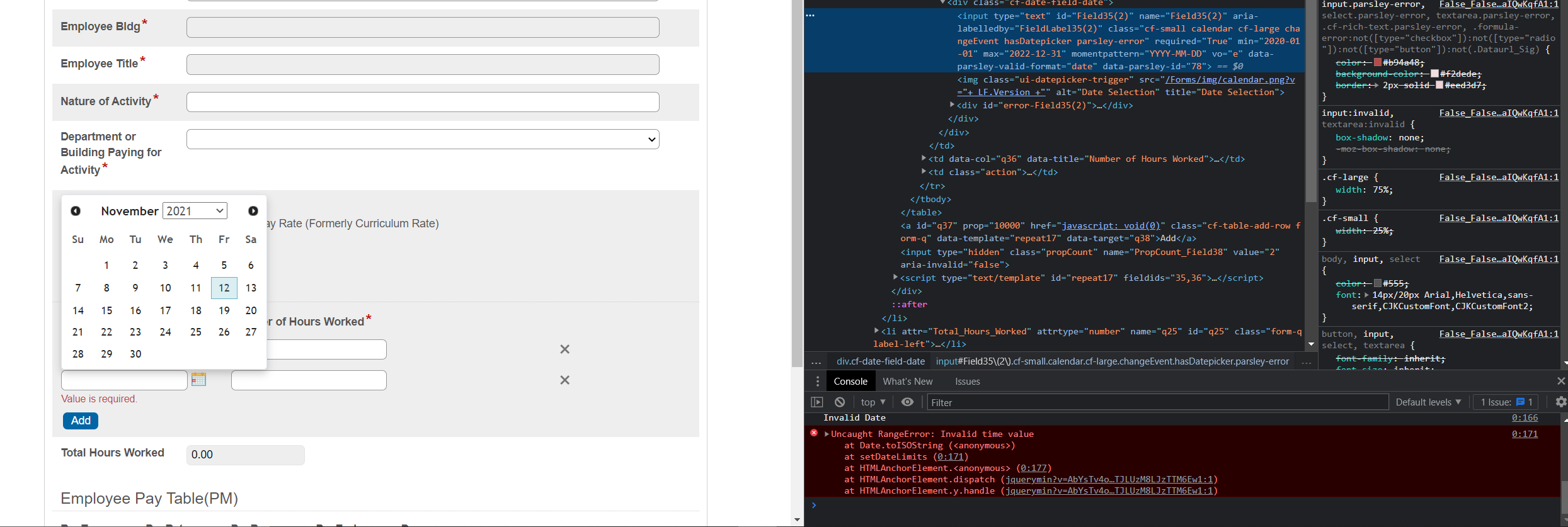Open stylesheet link for .cf-large rule

click(x=1499, y=177)
